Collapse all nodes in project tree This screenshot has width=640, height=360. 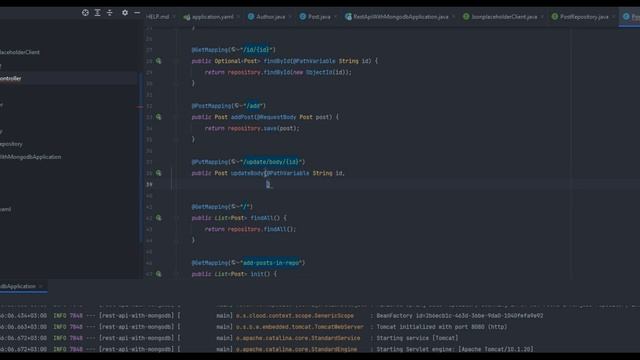tap(109, 13)
